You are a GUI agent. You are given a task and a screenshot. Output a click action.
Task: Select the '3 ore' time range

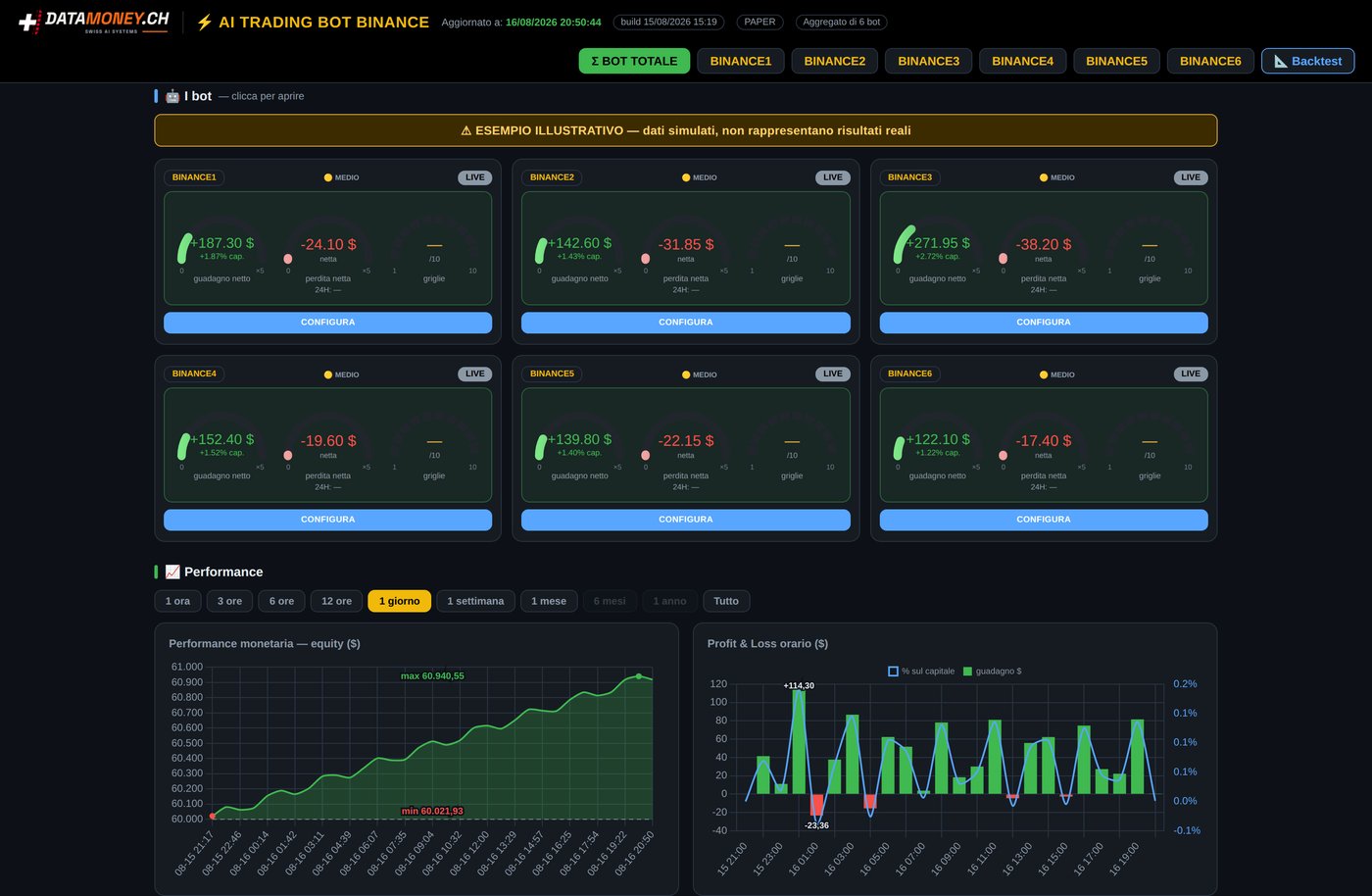229,601
